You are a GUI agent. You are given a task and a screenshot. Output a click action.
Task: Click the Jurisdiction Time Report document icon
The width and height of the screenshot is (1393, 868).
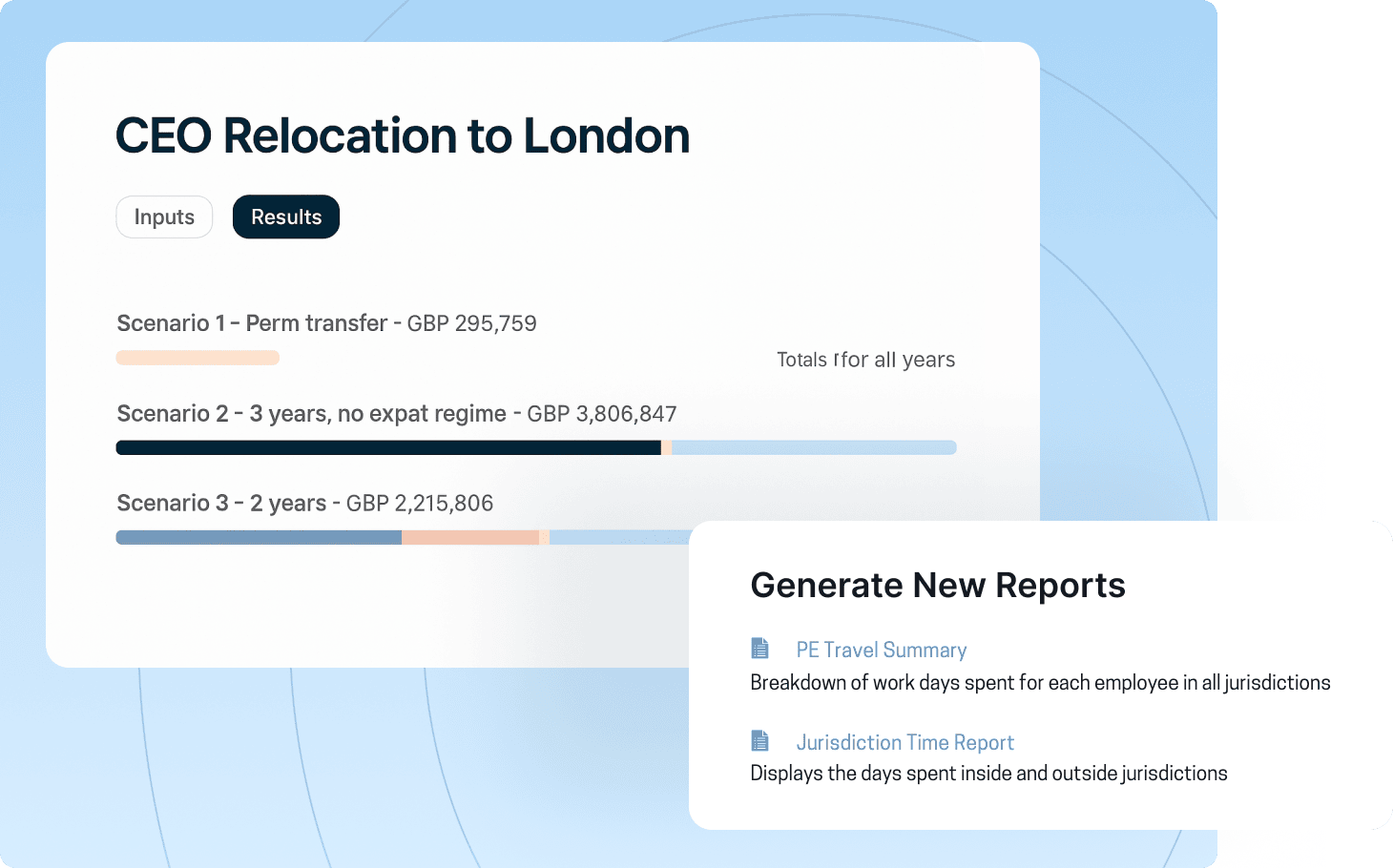click(x=759, y=741)
